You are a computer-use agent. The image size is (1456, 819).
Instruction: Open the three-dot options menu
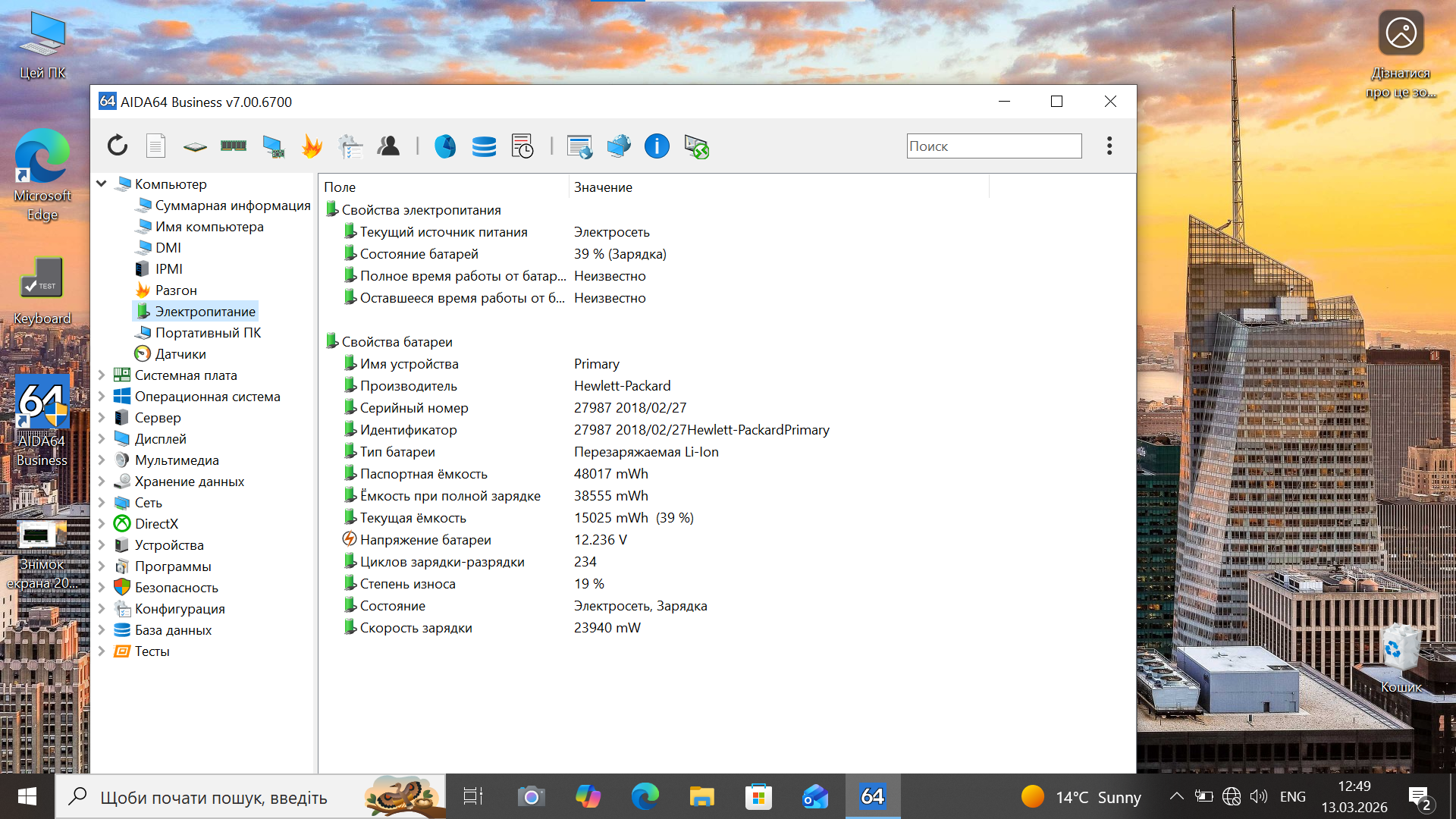[1109, 146]
